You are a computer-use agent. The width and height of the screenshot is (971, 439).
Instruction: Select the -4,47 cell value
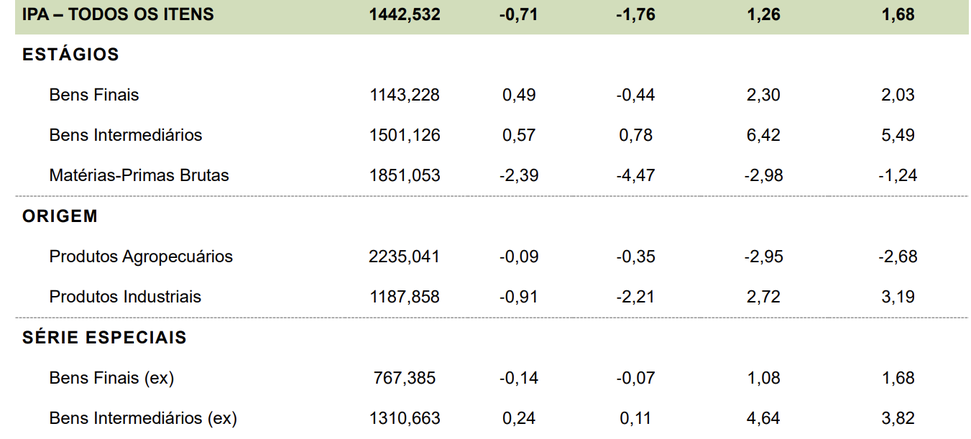[636, 176]
